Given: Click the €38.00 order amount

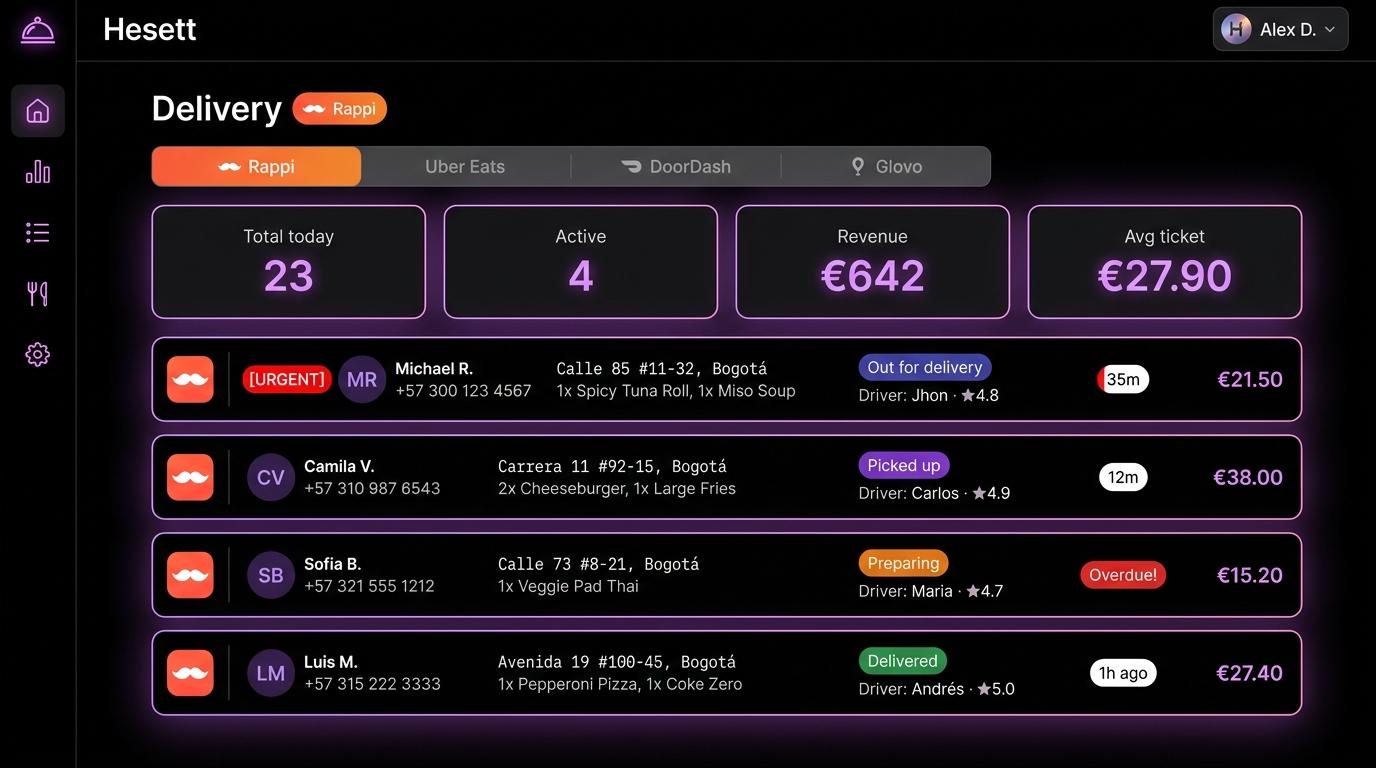Looking at the screenshot, I should click(1248, 478).
